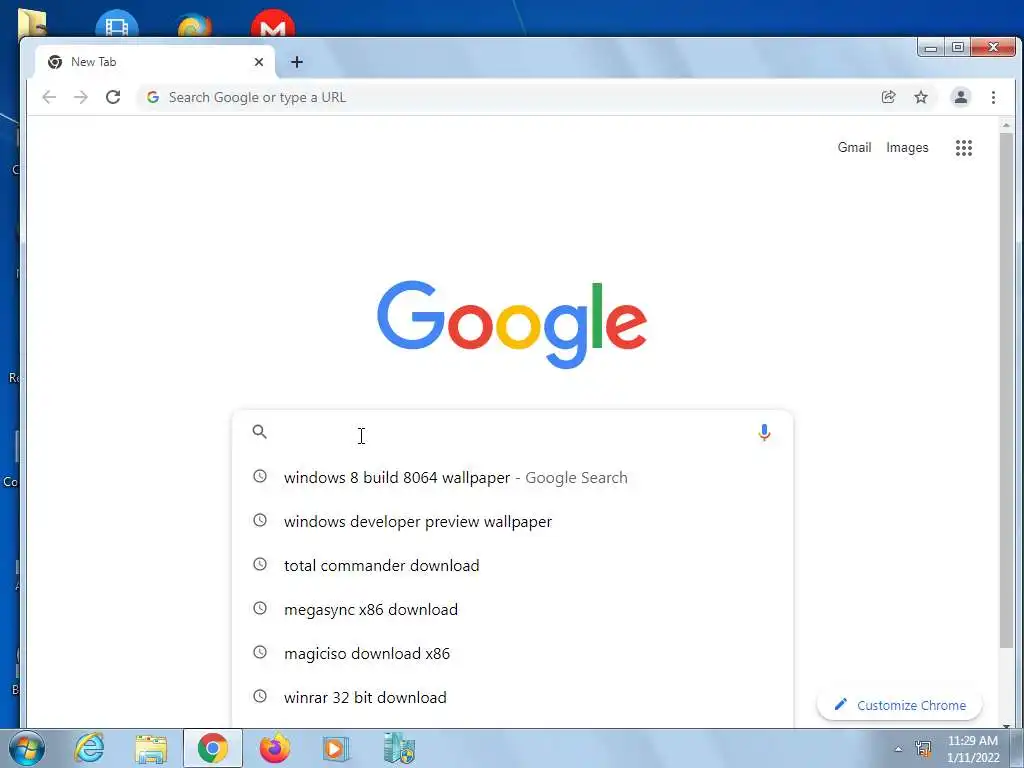Focus the Google search text field

pyautogui.click(x=513, y=432)
